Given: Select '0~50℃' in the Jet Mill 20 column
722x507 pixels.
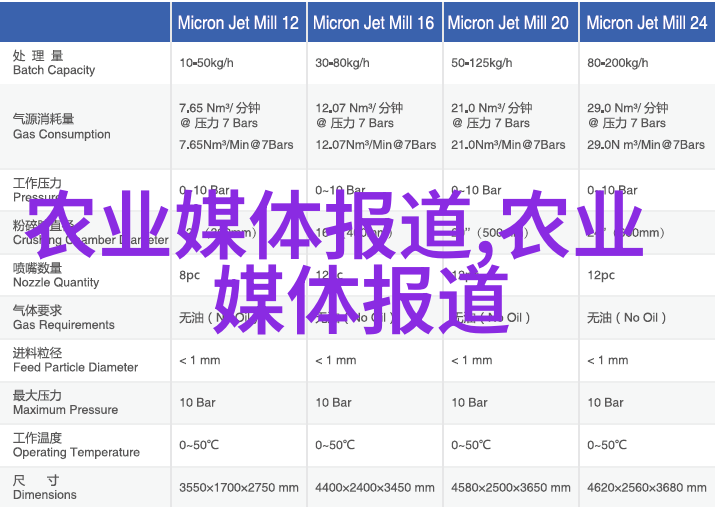Looking at the screenshot, I should tap(471, 445).
